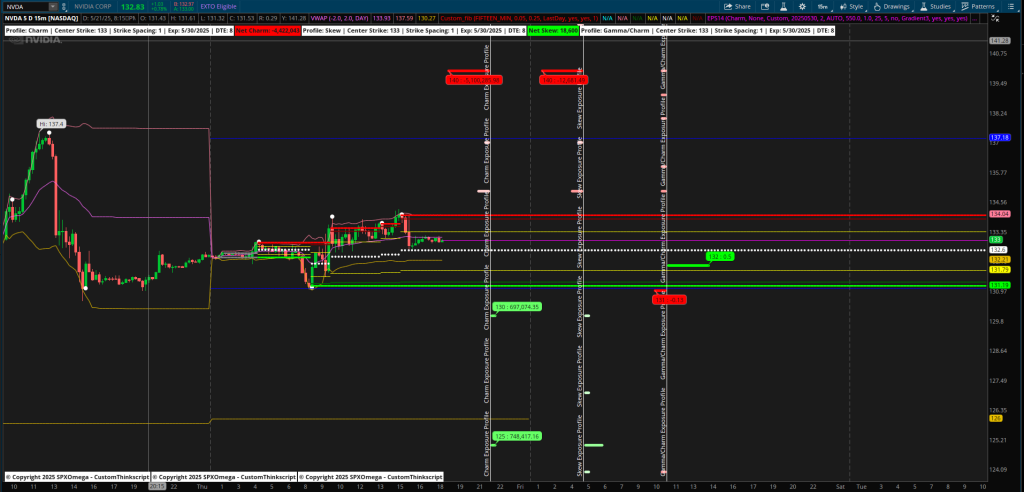1024x492 pixels.
Task: Click the 130 : 697,074.35 charm bubble
Action: coord(517,306)
